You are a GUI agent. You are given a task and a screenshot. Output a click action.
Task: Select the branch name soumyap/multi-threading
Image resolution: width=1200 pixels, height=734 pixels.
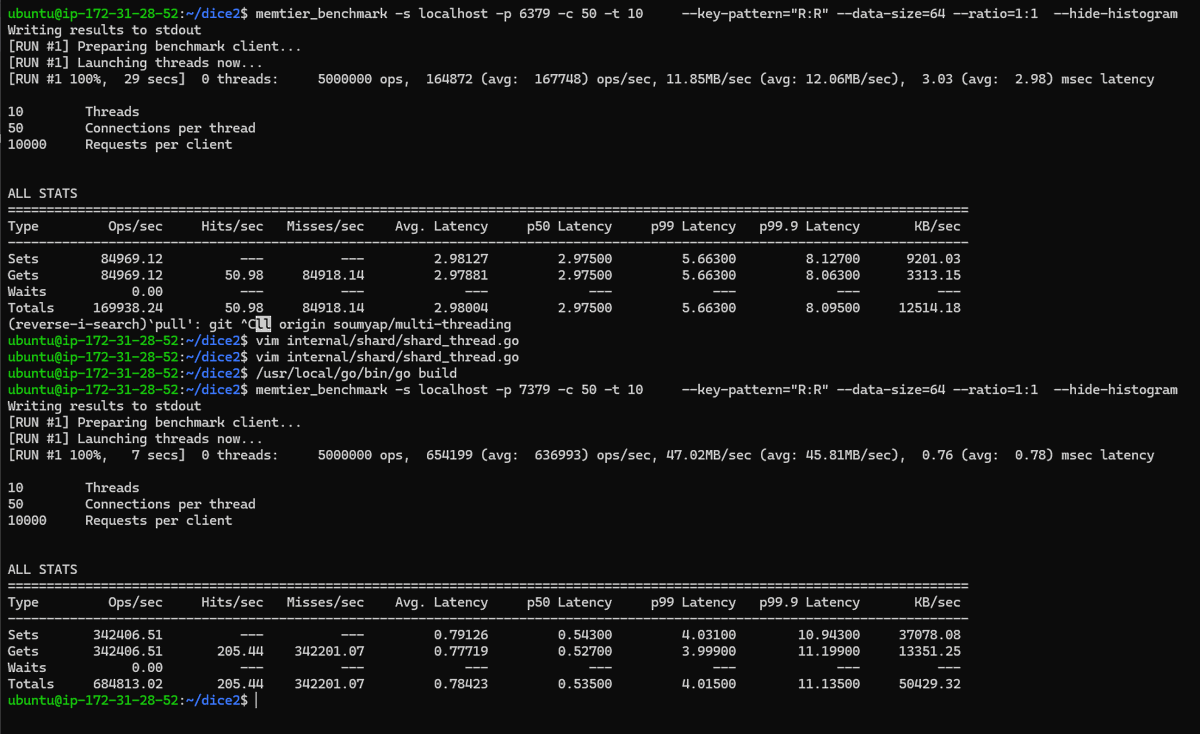click(422, 324)
